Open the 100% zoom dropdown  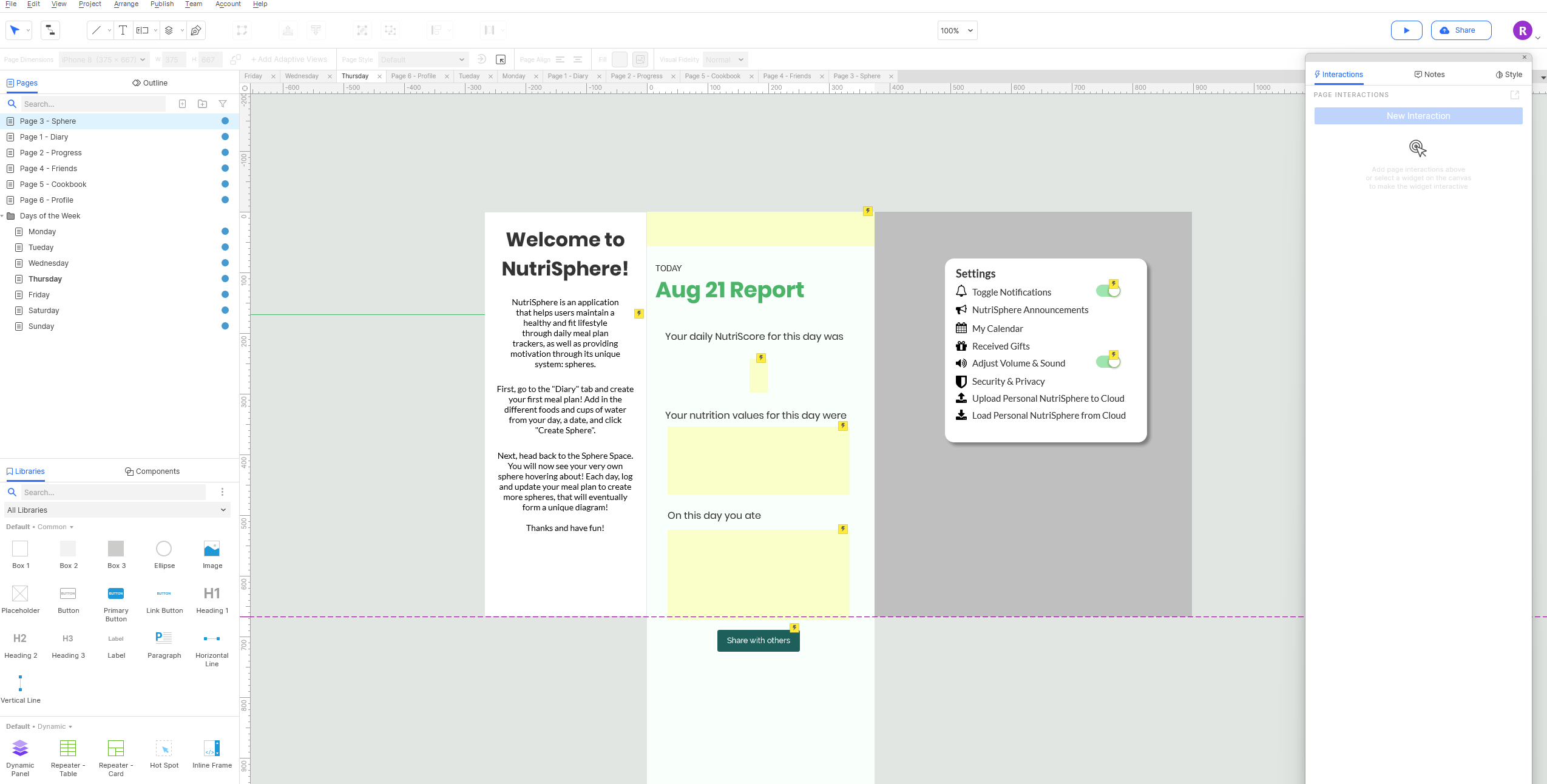pos(957,30)
